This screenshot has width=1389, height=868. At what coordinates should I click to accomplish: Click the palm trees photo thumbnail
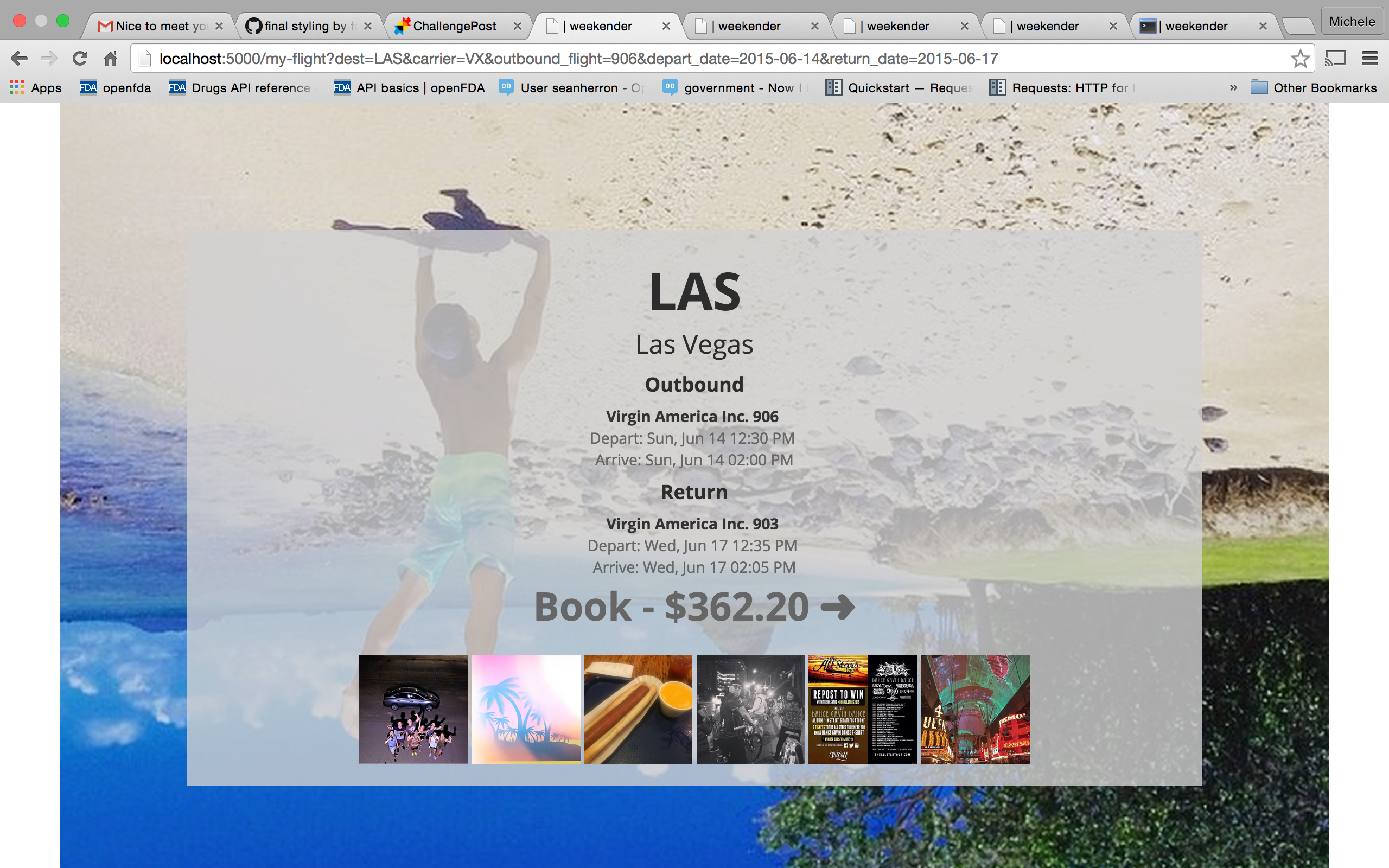(x=526, y=709)
